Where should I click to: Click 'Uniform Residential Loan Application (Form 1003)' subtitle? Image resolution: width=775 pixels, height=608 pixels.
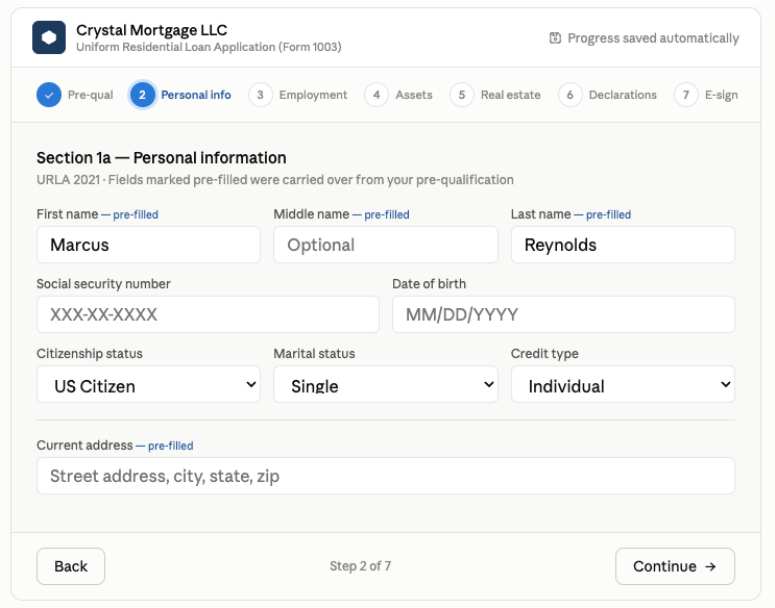pos(209,47)
